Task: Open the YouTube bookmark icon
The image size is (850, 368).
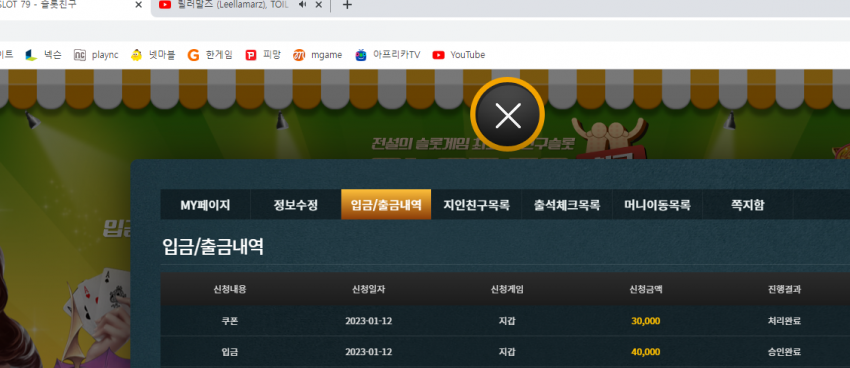Action: 439,55
